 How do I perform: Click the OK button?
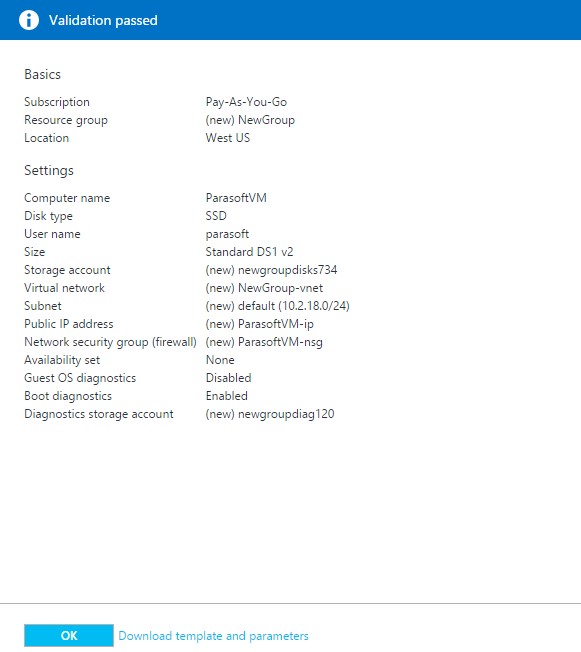(x=69, y=635)
